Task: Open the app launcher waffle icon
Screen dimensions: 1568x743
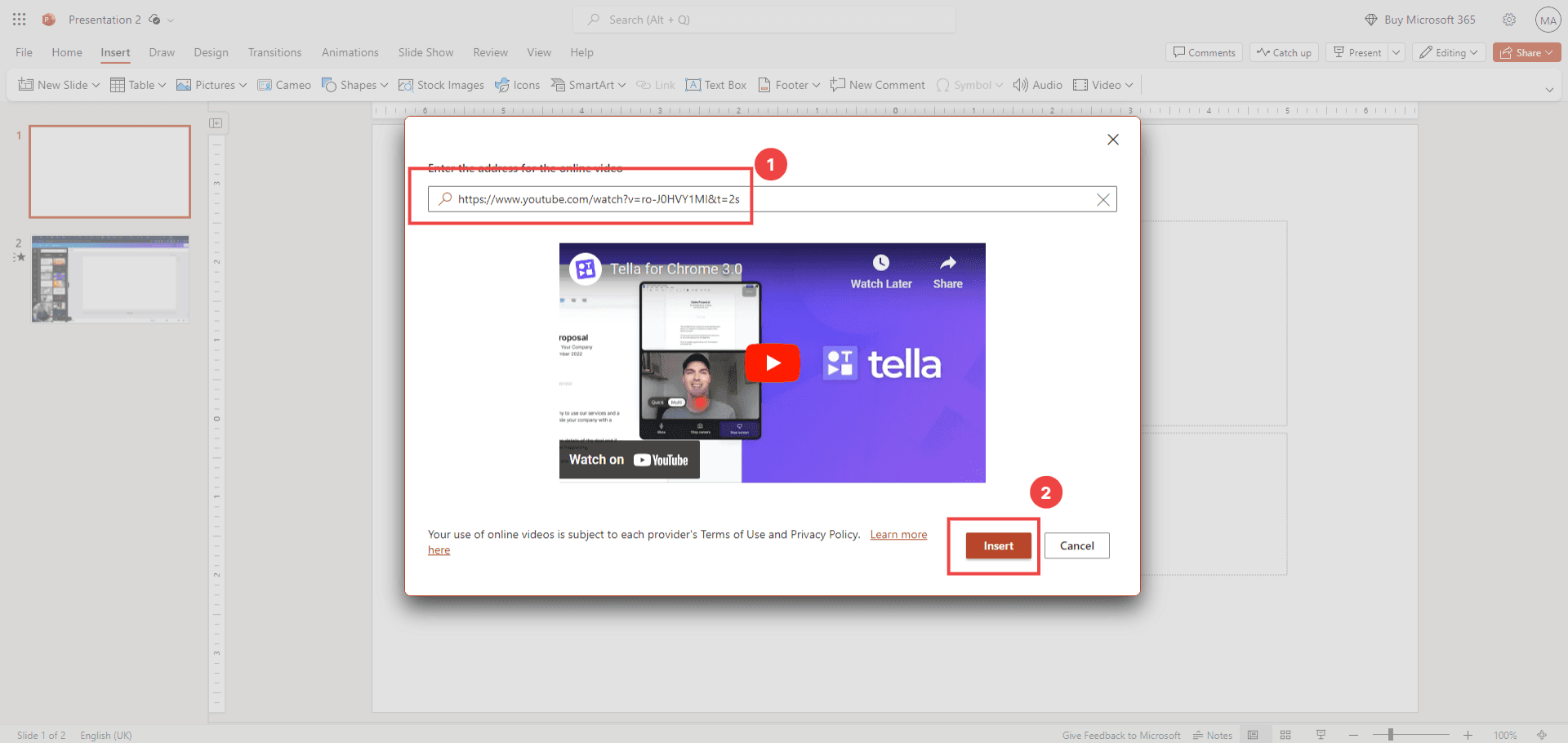Action: (x=20, y=20)
